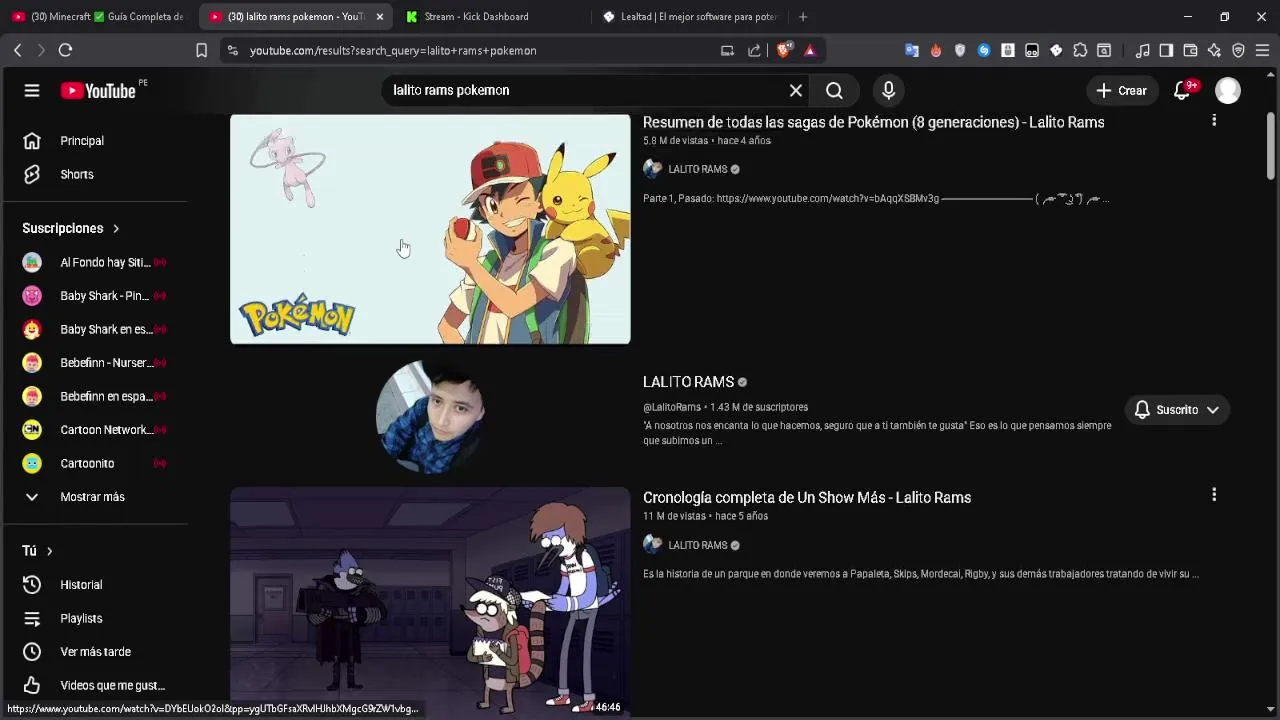Viewport: 1280px width, 720px height.
Task: Go back in browser history
Action: tap(17, 50)
